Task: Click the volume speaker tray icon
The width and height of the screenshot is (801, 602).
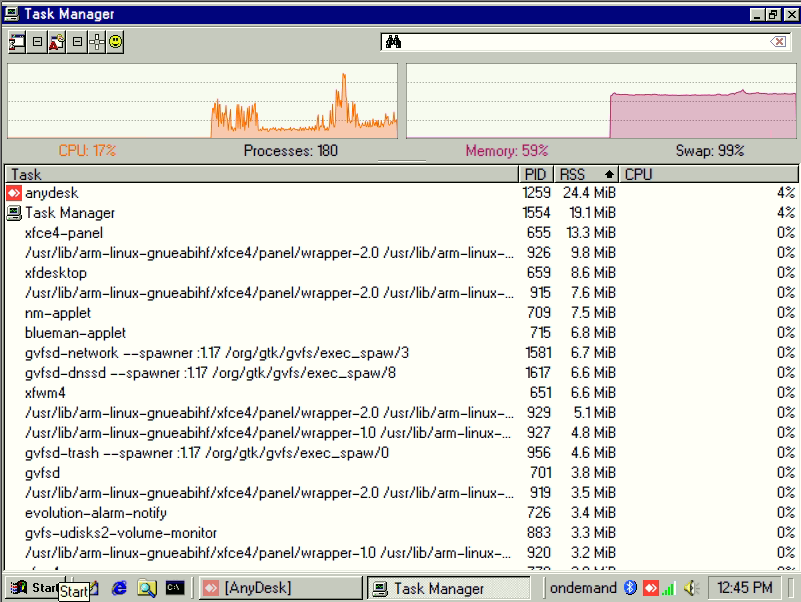Action: tap(691, 588)
